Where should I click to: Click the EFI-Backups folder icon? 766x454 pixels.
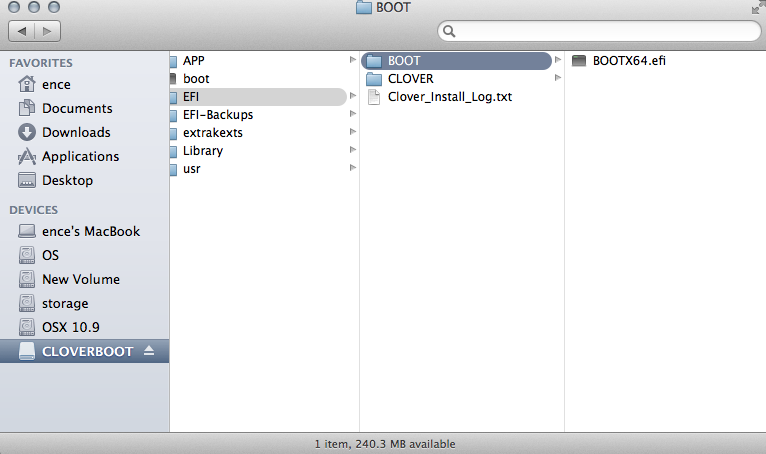pos(173,115)
